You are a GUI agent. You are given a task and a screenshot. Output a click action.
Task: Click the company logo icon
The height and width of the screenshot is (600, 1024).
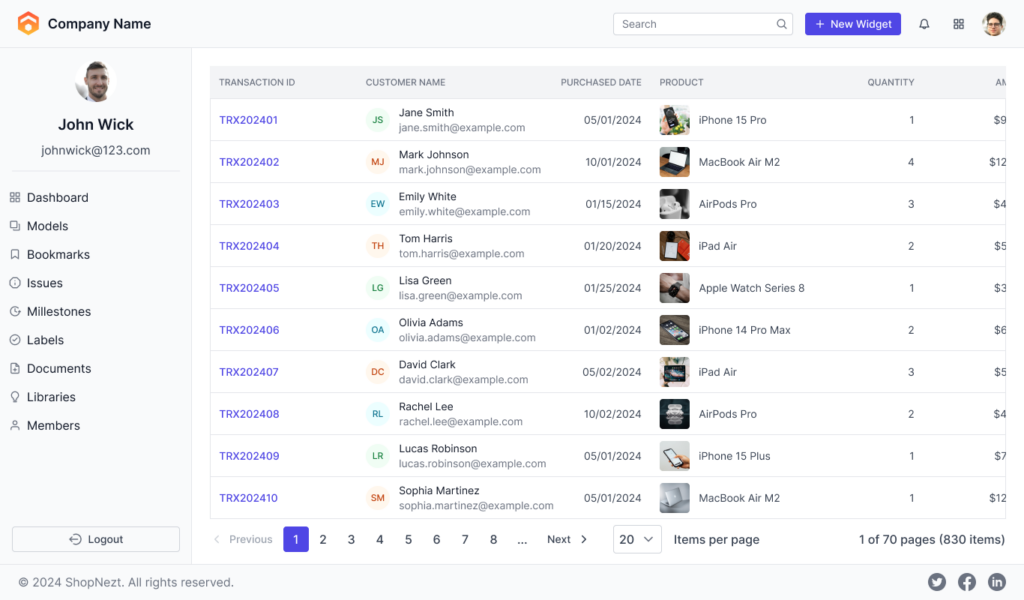click(x=28, y=22)
